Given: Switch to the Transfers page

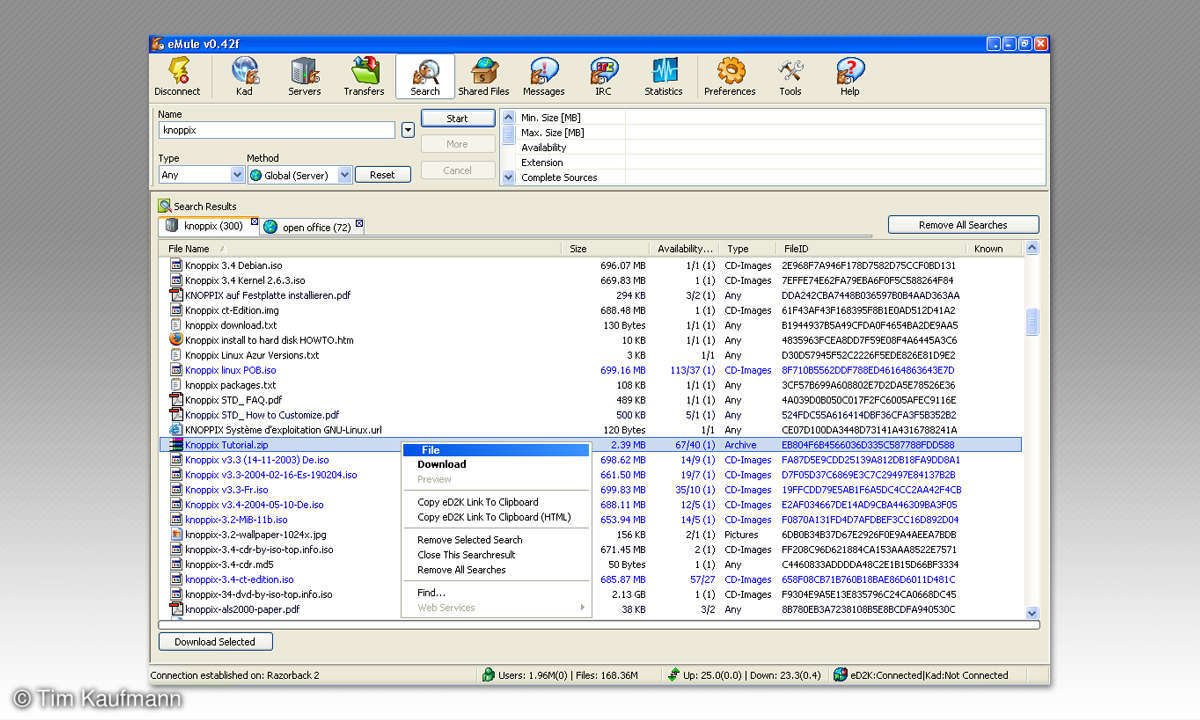Looking at the screenshot, I should (x=364, y=77).
